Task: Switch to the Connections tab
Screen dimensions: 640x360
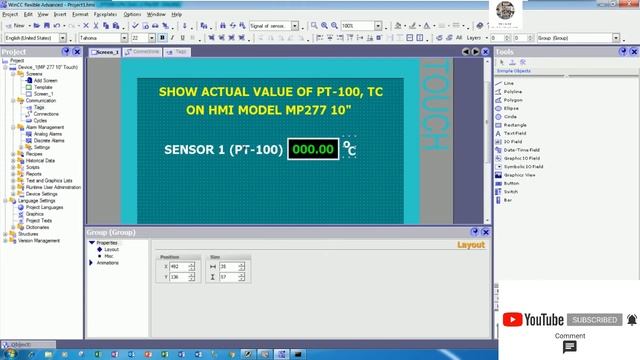Action: click(x=142, y=52)
